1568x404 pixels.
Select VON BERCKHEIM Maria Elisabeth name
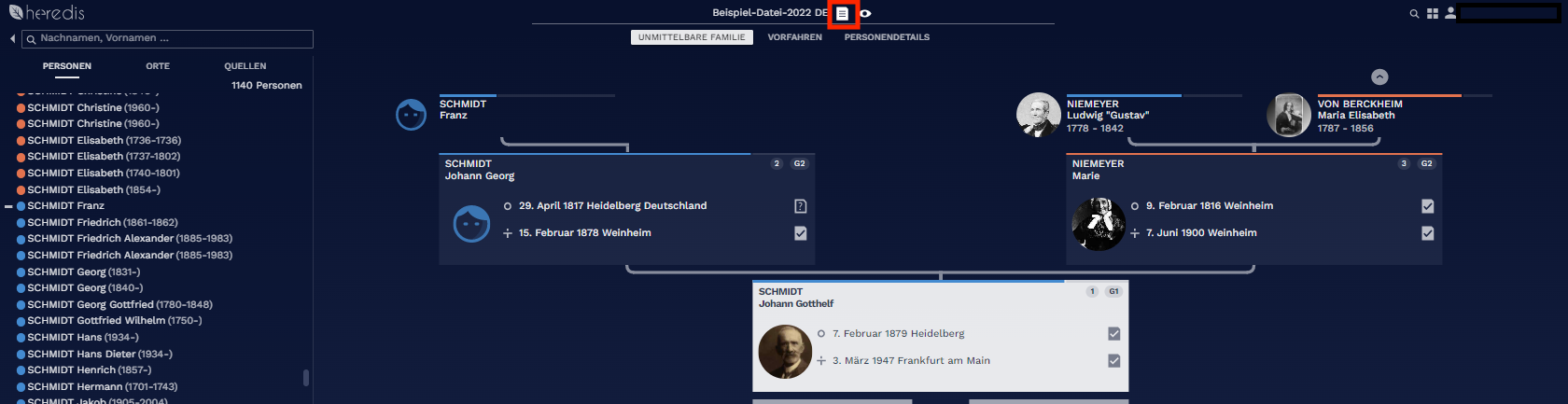1360,110
